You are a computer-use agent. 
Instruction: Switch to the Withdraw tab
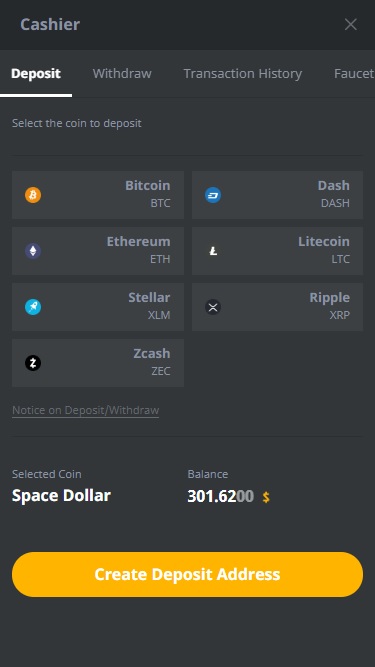pyautogui.click(x=122, y=74)
